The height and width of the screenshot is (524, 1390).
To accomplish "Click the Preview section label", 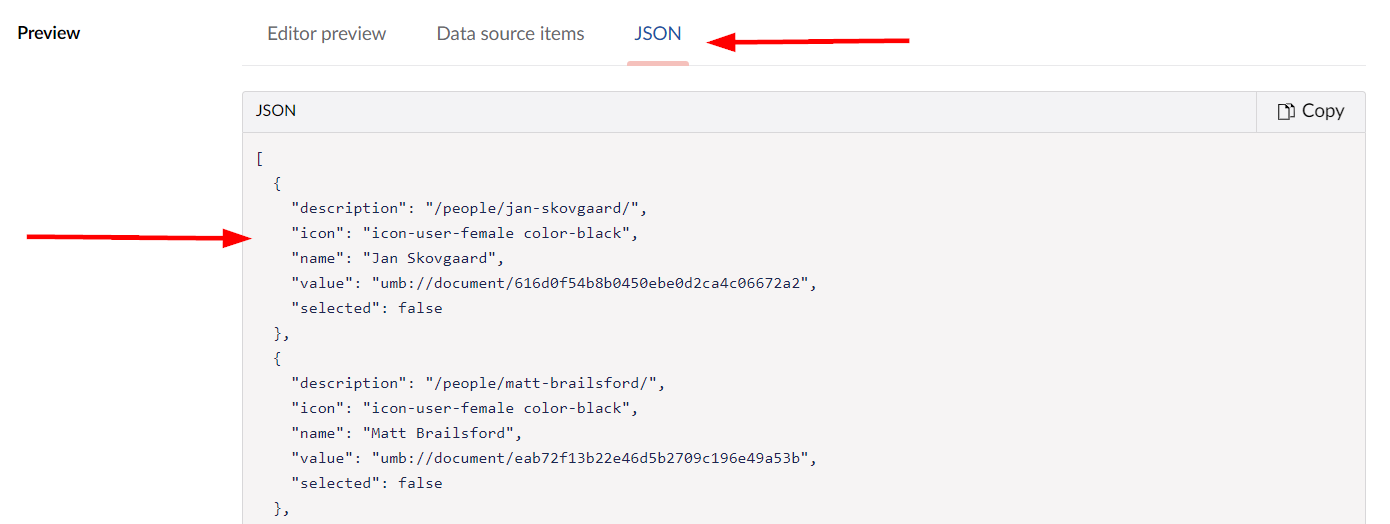I will (x=49, y=33).
